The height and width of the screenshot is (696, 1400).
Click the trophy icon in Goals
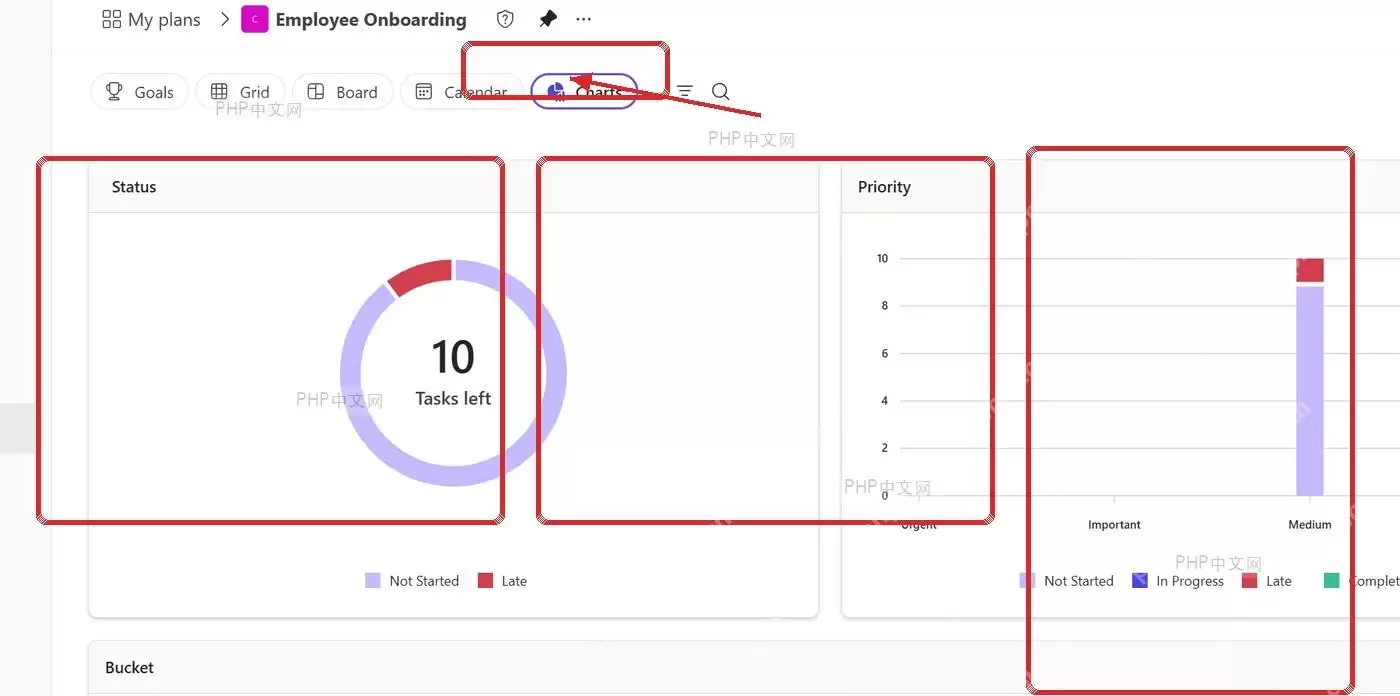(x=113, y=92)
